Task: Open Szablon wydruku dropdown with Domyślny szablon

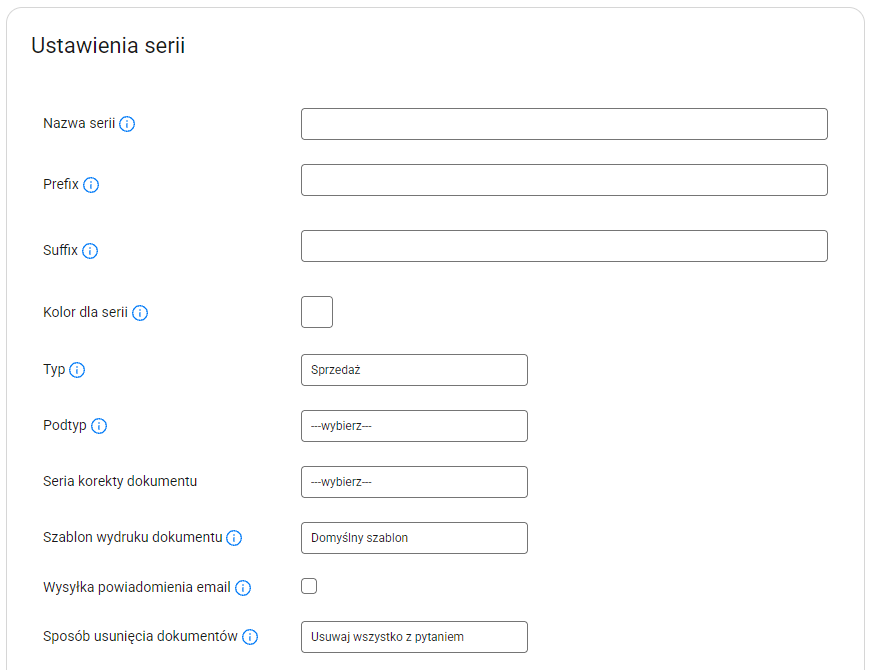Action: point(414,538)
